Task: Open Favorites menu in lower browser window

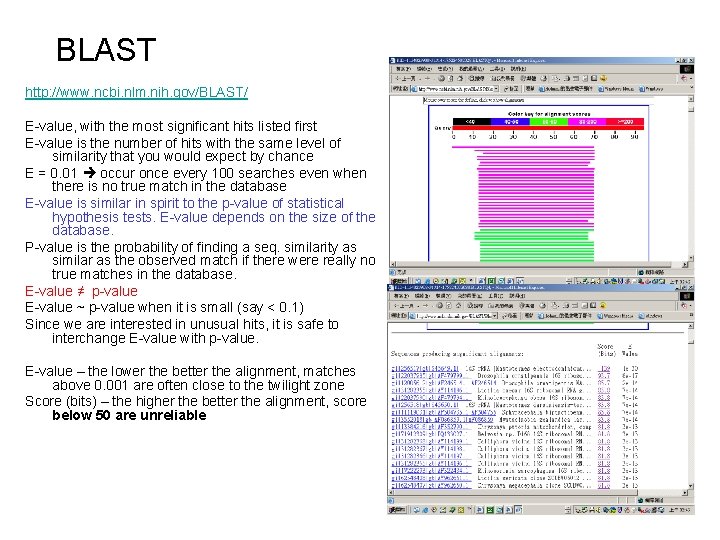Action: pos(470,296)
